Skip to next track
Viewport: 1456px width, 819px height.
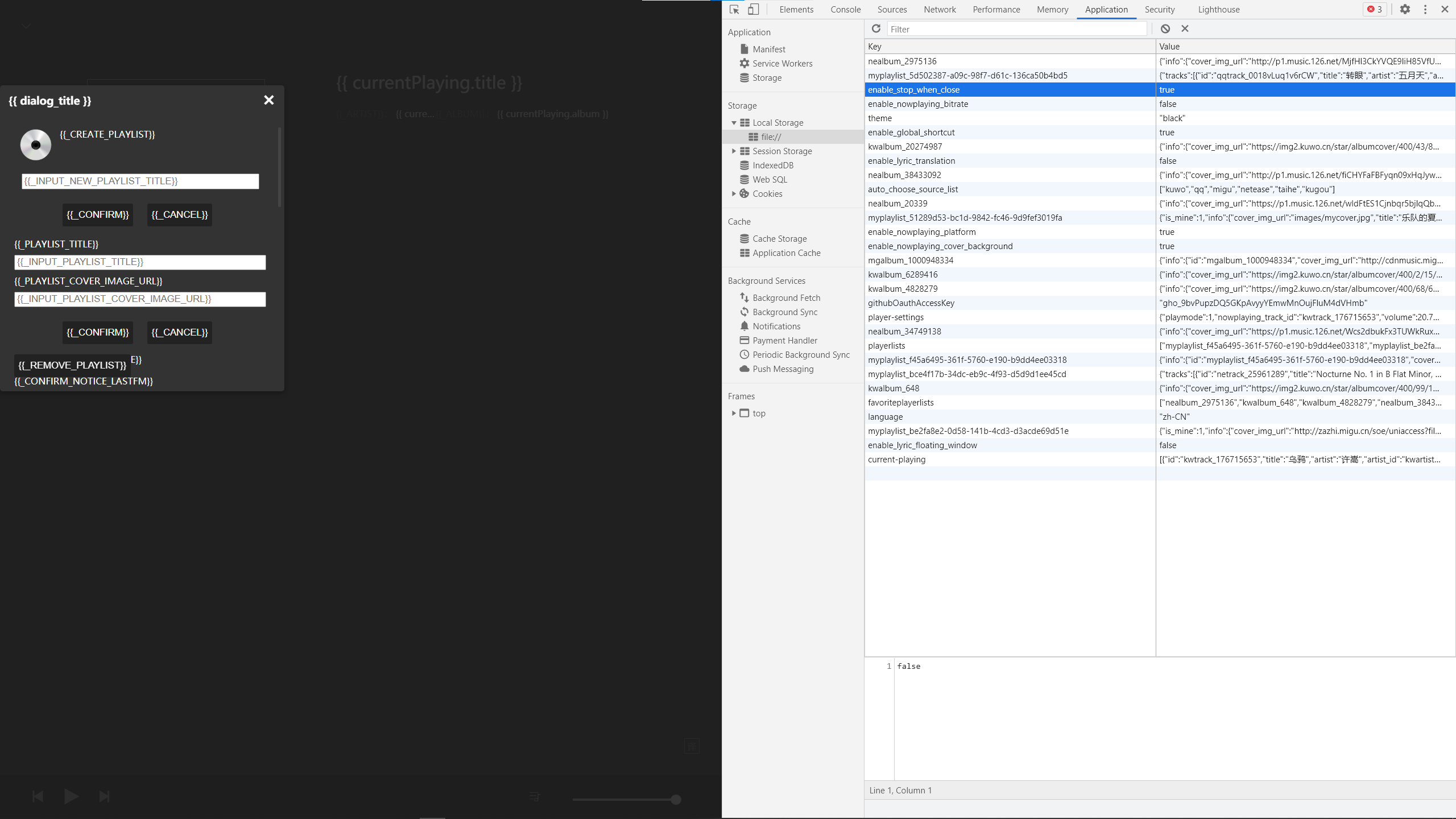(104, 796)
